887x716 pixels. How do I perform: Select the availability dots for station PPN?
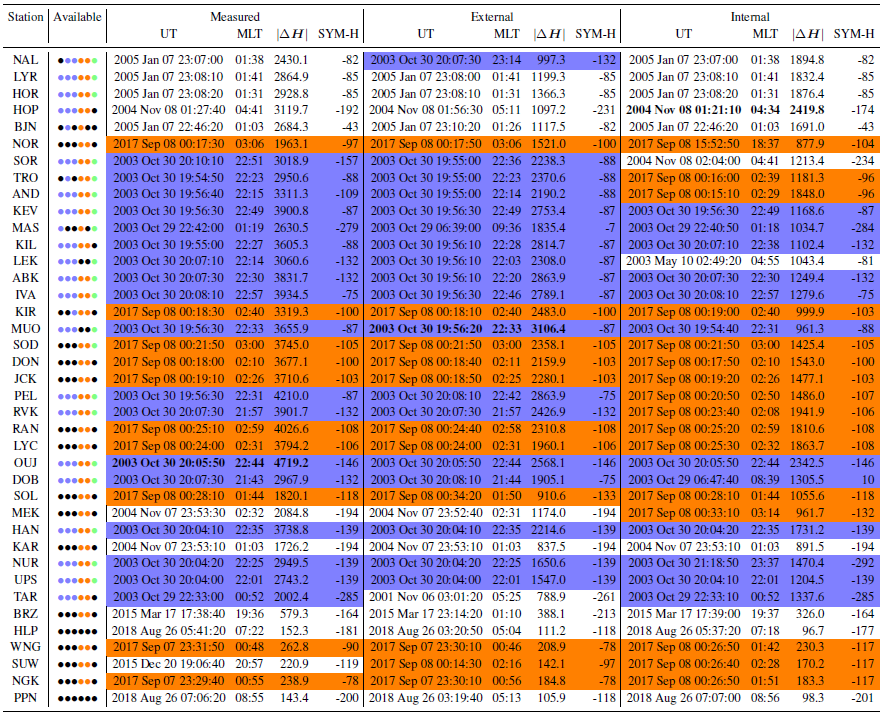[x=77, y=698]
